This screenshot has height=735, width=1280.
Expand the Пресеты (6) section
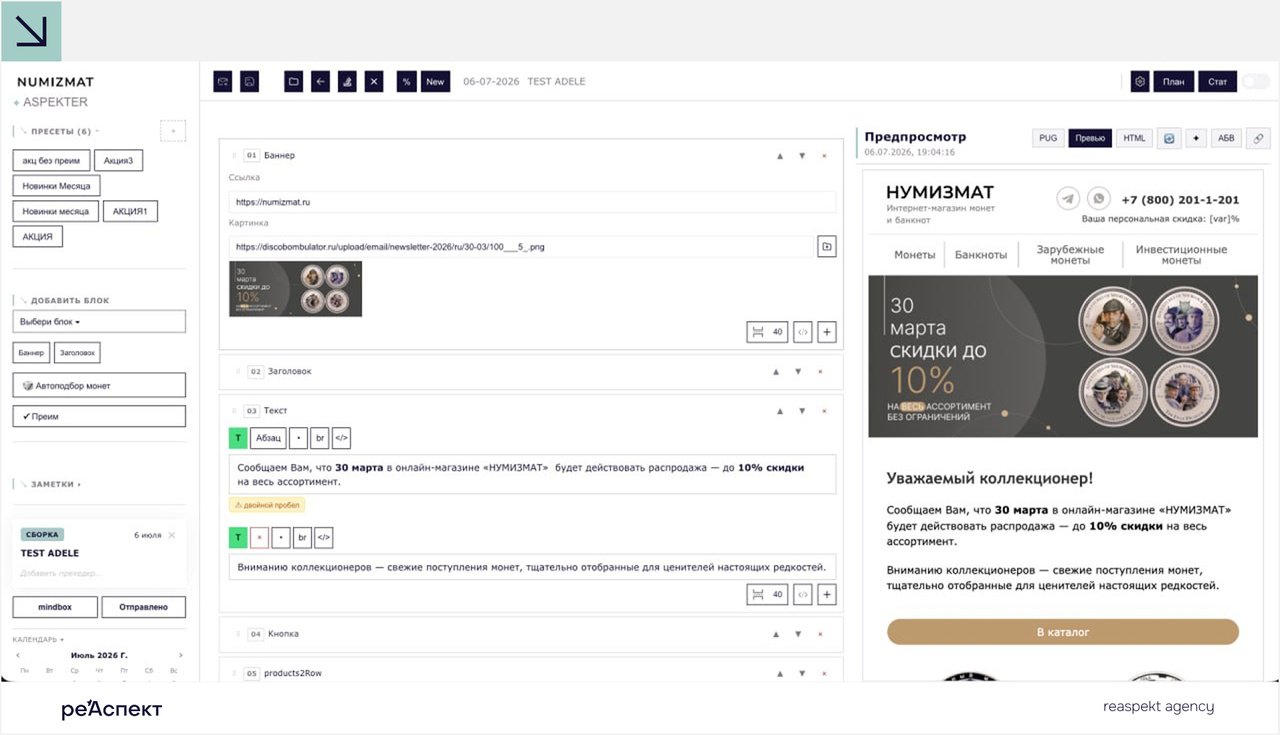point(60,131)
